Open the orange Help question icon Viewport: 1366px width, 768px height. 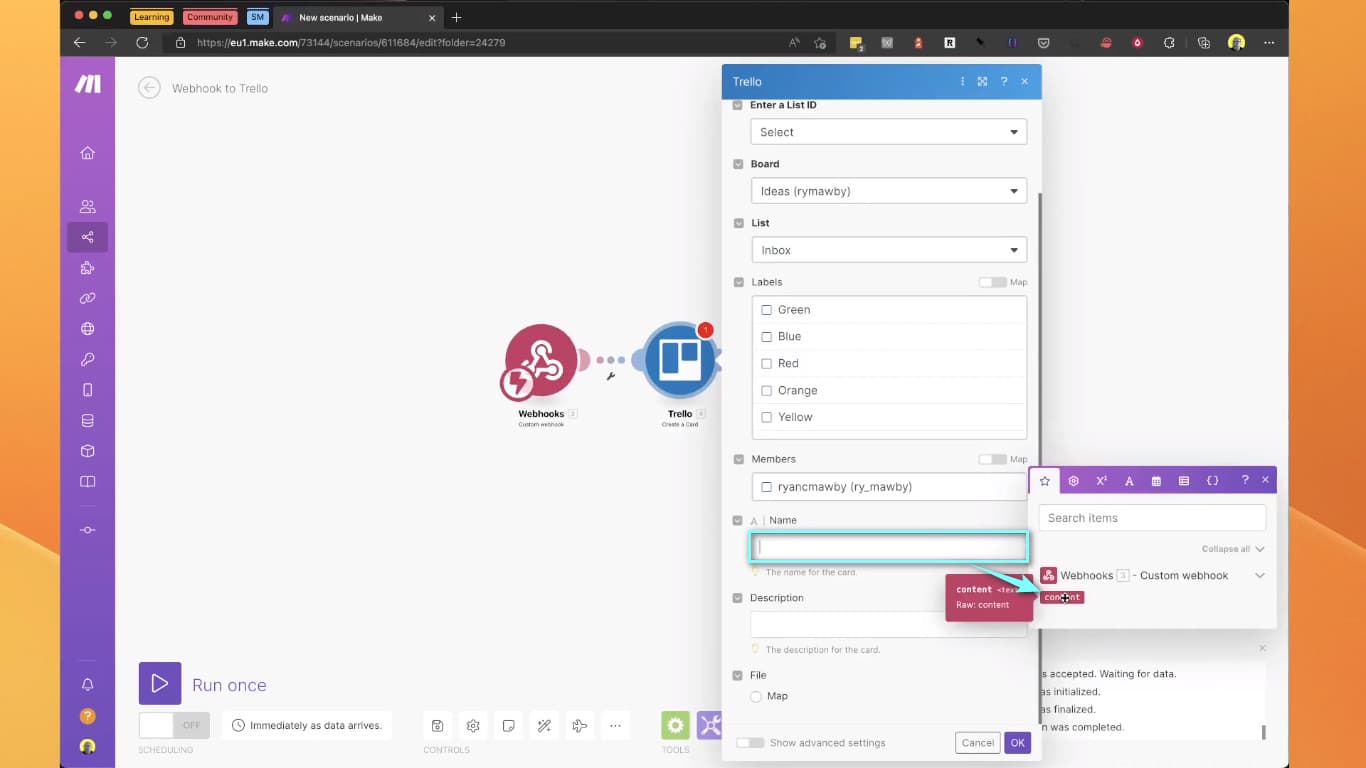(x=87, y=716)
